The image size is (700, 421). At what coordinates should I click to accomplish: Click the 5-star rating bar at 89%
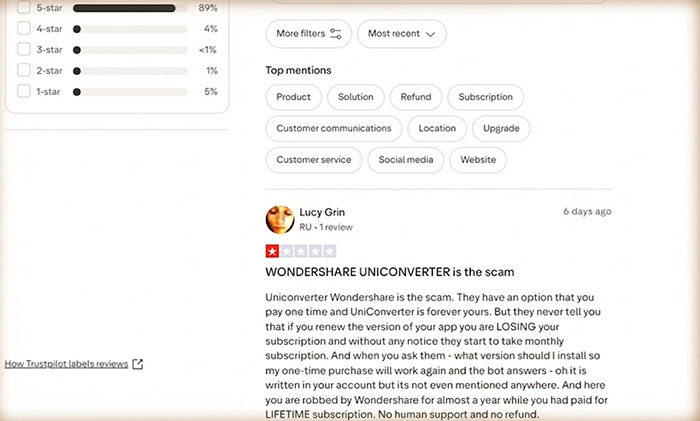click(x=130, y=8)
